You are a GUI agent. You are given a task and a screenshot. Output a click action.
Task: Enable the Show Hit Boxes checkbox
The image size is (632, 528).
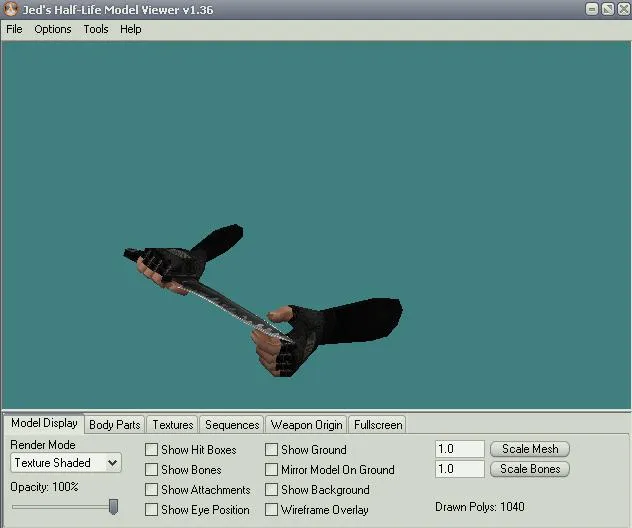(152, 450)
